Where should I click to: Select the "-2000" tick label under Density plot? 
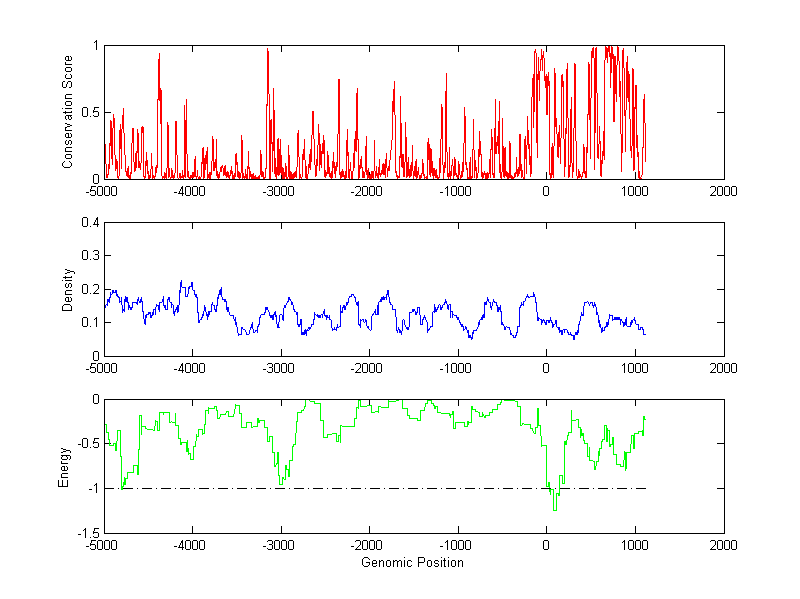pos(368,368)
